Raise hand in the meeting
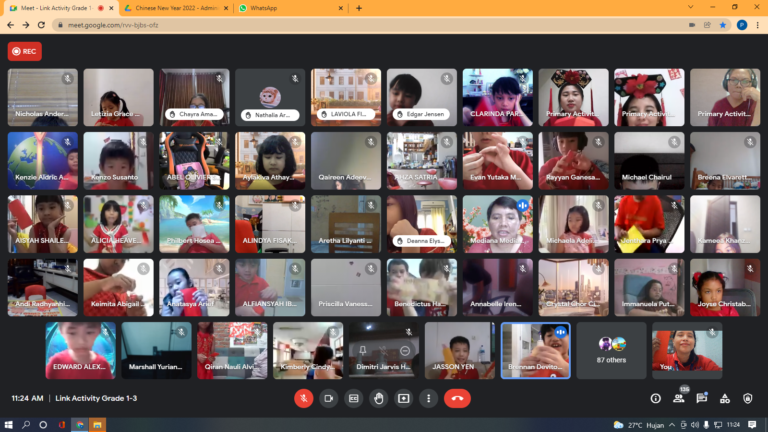Screen dimensions: 768x432 pos(378,398)
